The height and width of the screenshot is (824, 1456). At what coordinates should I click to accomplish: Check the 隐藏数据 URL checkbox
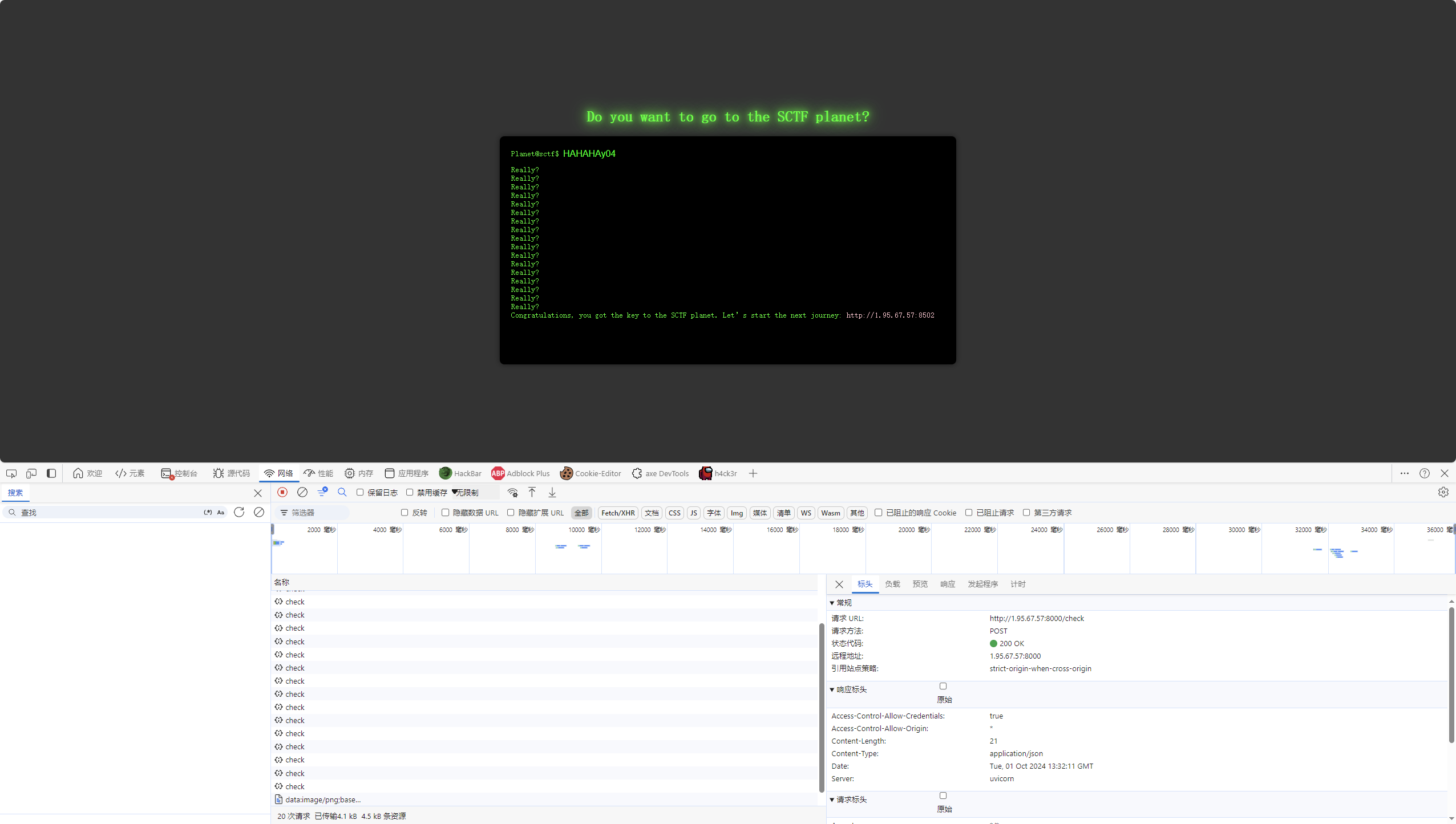click(x=446, y=513)
